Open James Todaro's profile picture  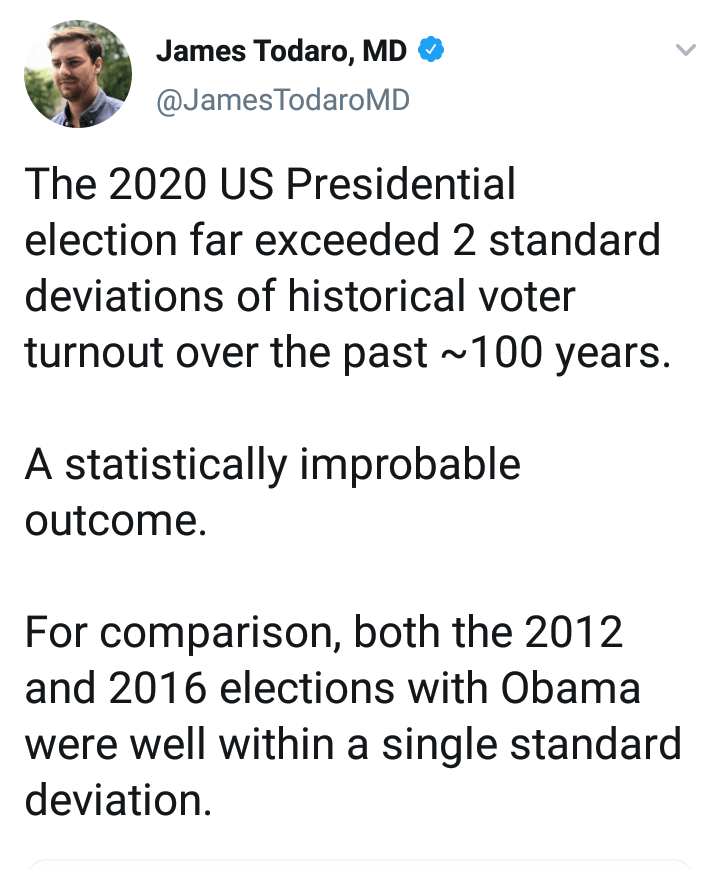coord(78,74)
